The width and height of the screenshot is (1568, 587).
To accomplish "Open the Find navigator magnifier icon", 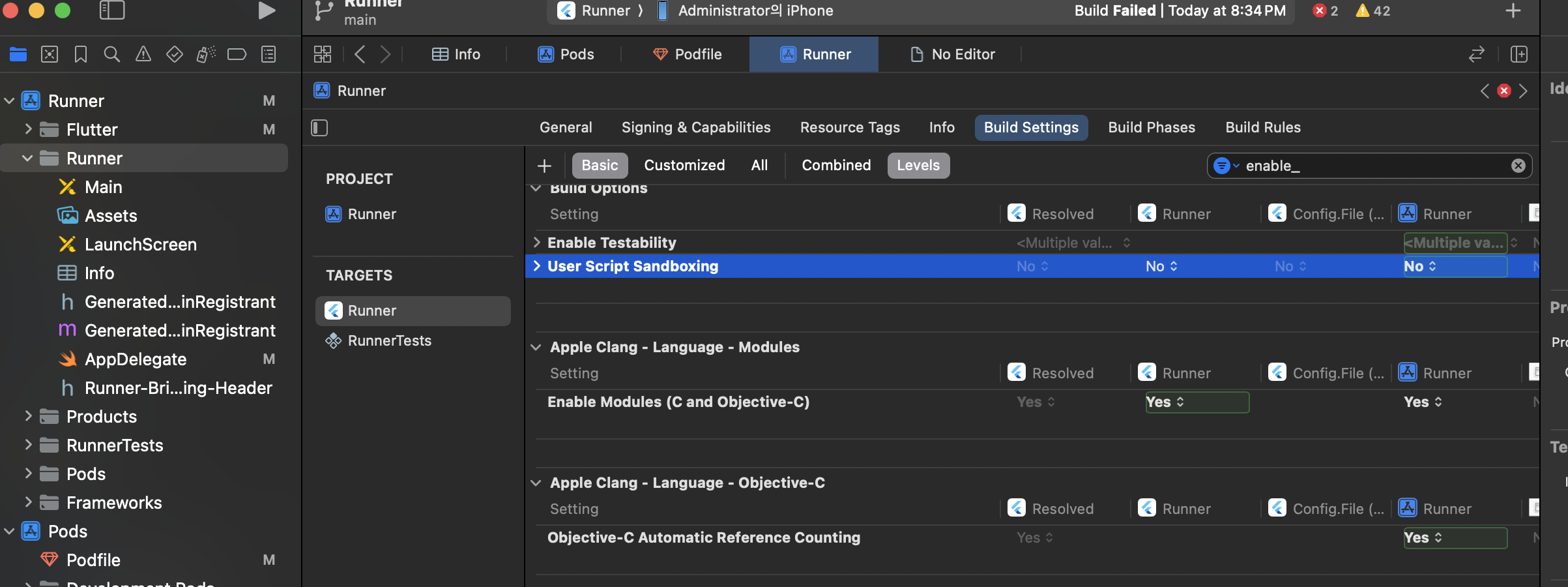I will pyautogui.click(x=112, y=54).
